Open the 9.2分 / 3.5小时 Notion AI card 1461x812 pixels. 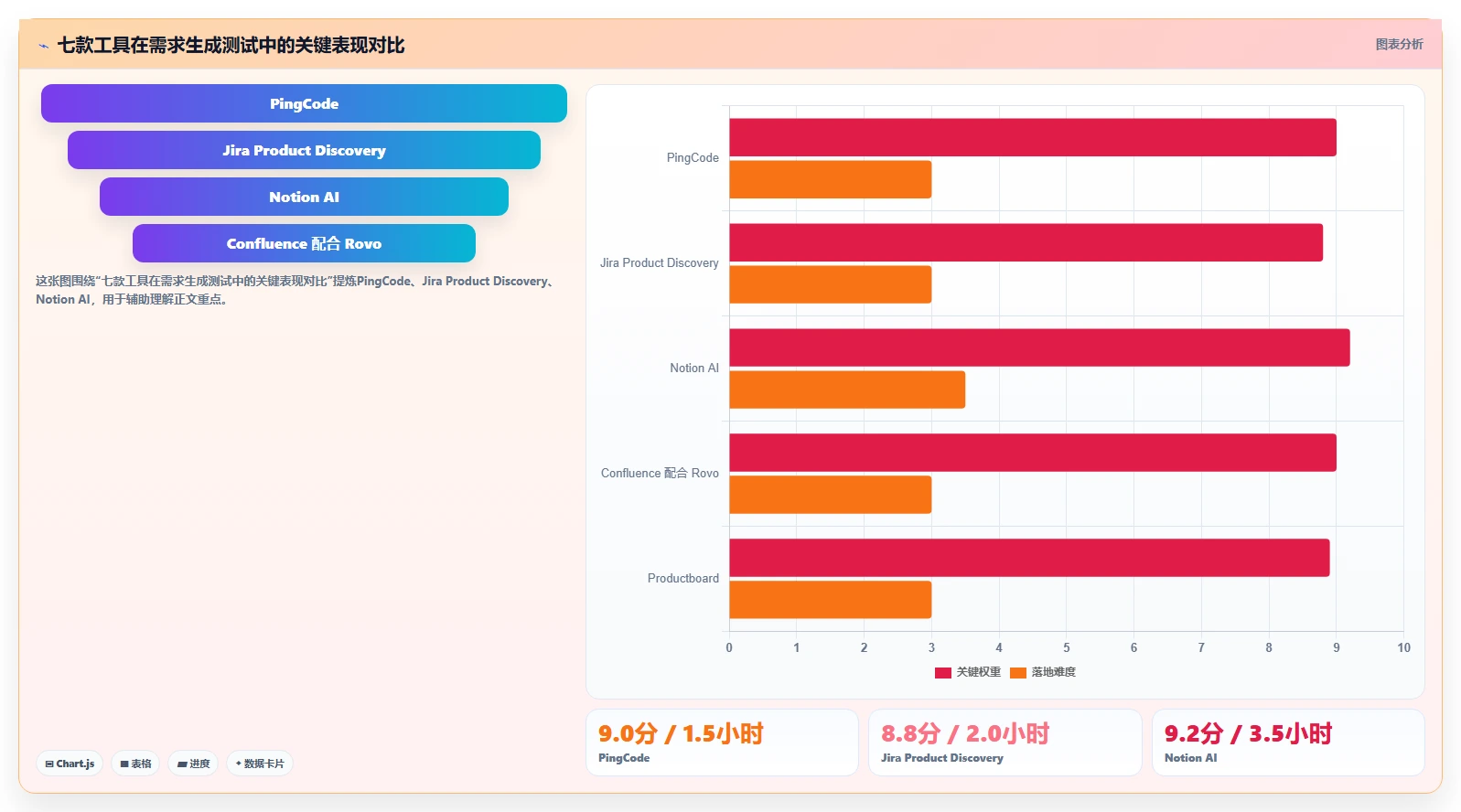click(1288, 743)
